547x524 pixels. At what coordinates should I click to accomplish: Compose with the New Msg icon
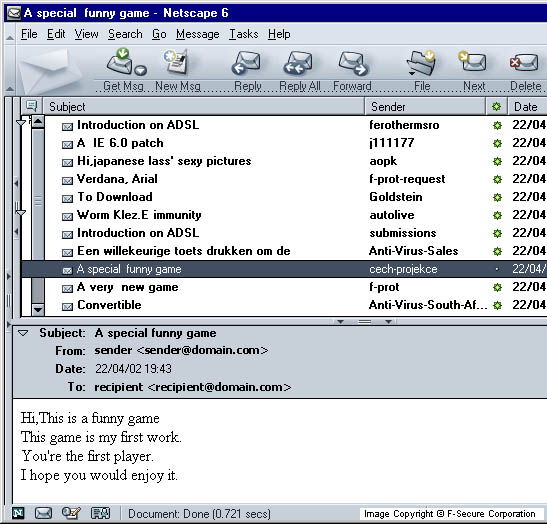pyautogui.click(x=177, y=61)
